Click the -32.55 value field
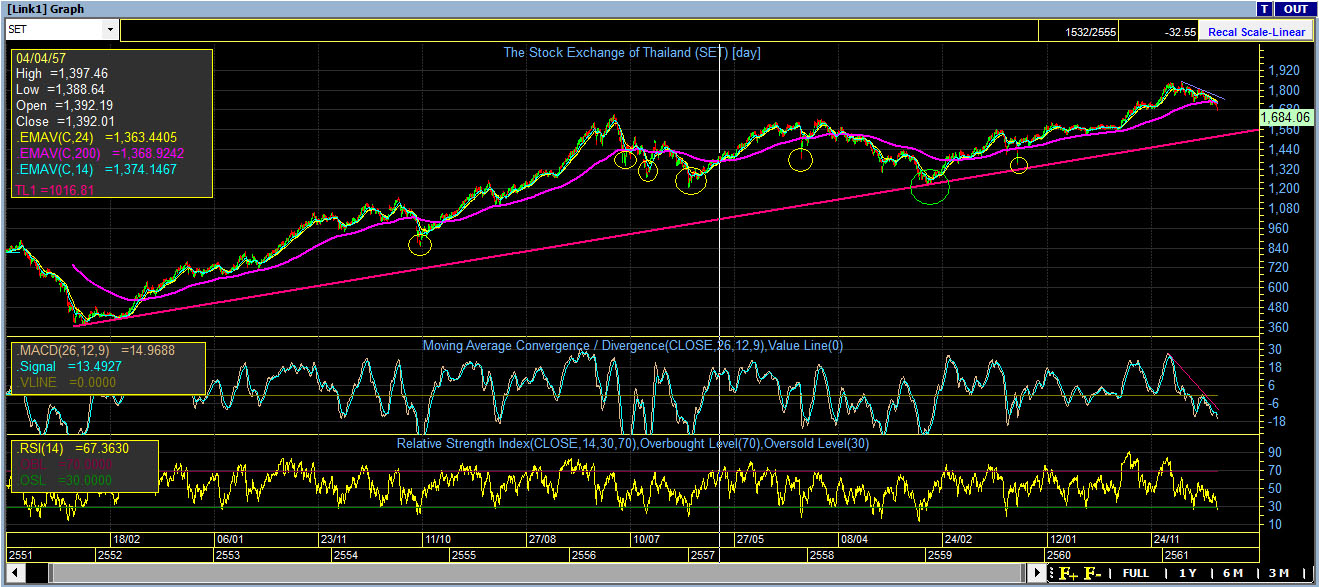 click(x=1159, y=32)
